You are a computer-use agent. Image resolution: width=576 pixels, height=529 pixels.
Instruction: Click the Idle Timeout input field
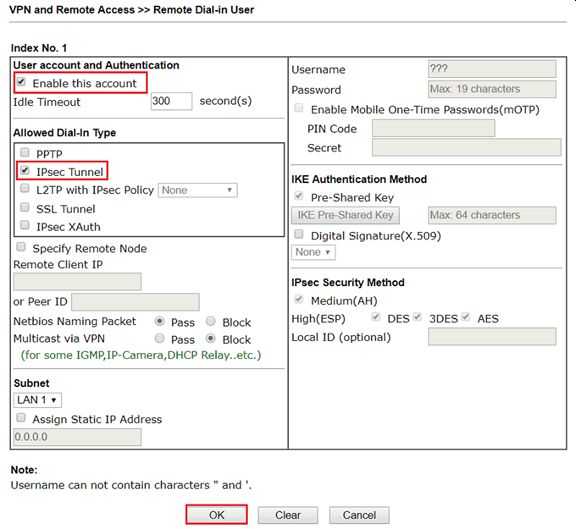172,101
